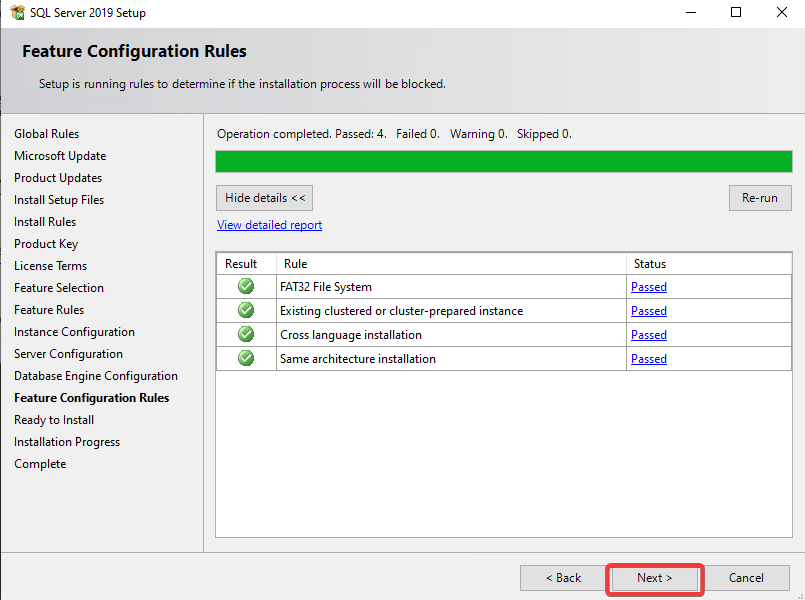Click the Result column header

pyautogui.click(x=246, y=264)
